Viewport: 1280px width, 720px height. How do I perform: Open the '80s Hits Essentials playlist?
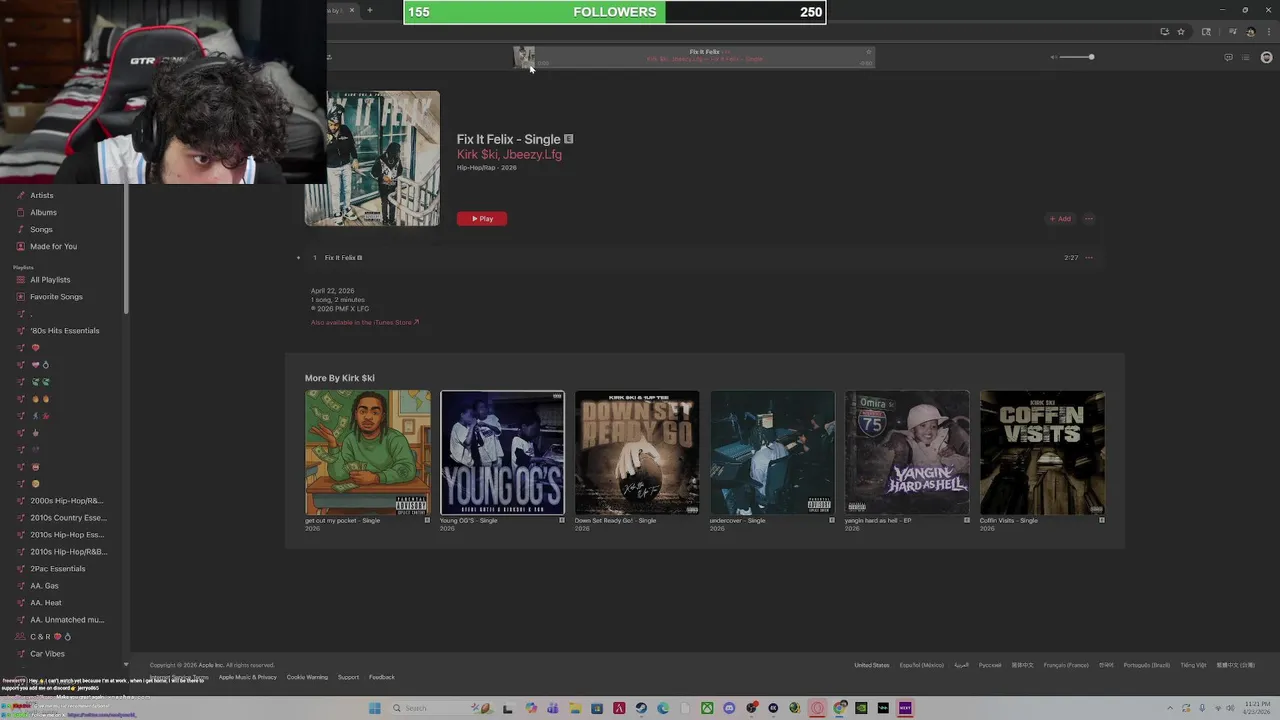[x=64, y=331]
